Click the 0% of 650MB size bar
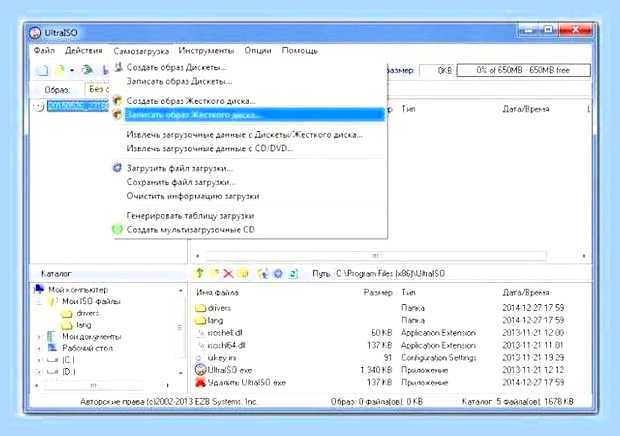Image resolution: width=620 pixels, height=436 pixels. coord(524,70)
